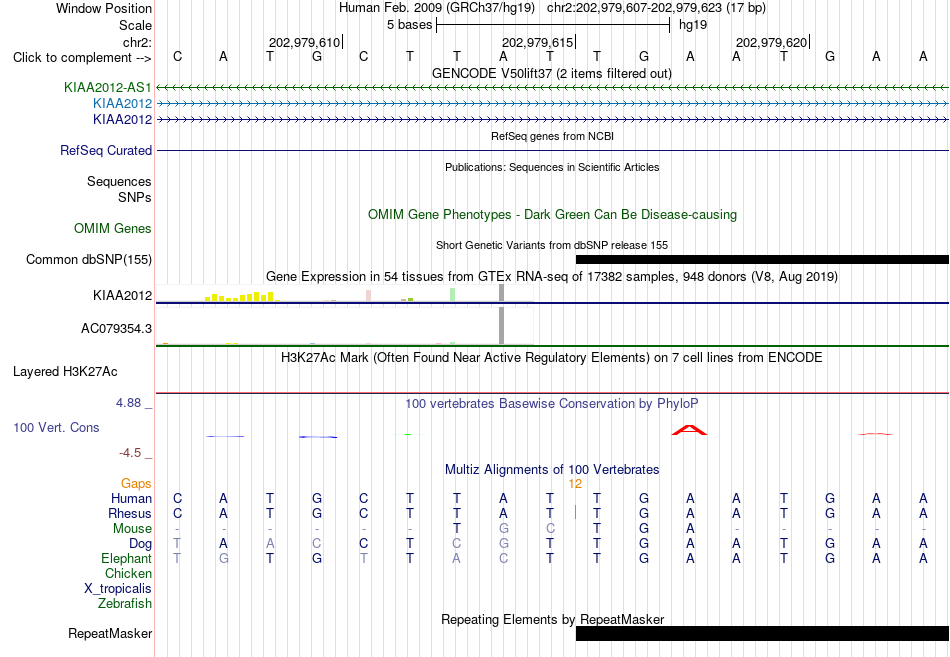950x657 pixels.
Task: Open 100 vertebrates Basewise Conservation PhyloP title
Action: click(552, 404)
